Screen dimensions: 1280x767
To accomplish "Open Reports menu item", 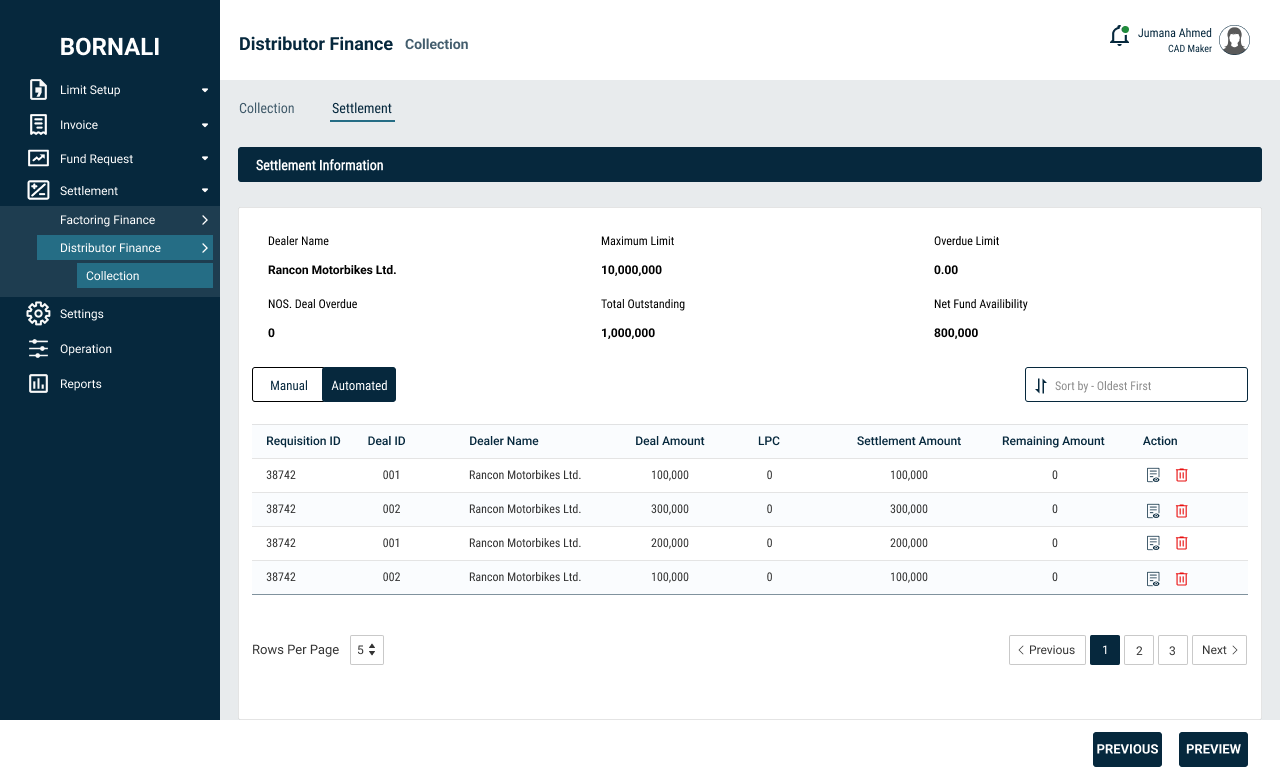I will pyautogui.click(x=81, y=384).
